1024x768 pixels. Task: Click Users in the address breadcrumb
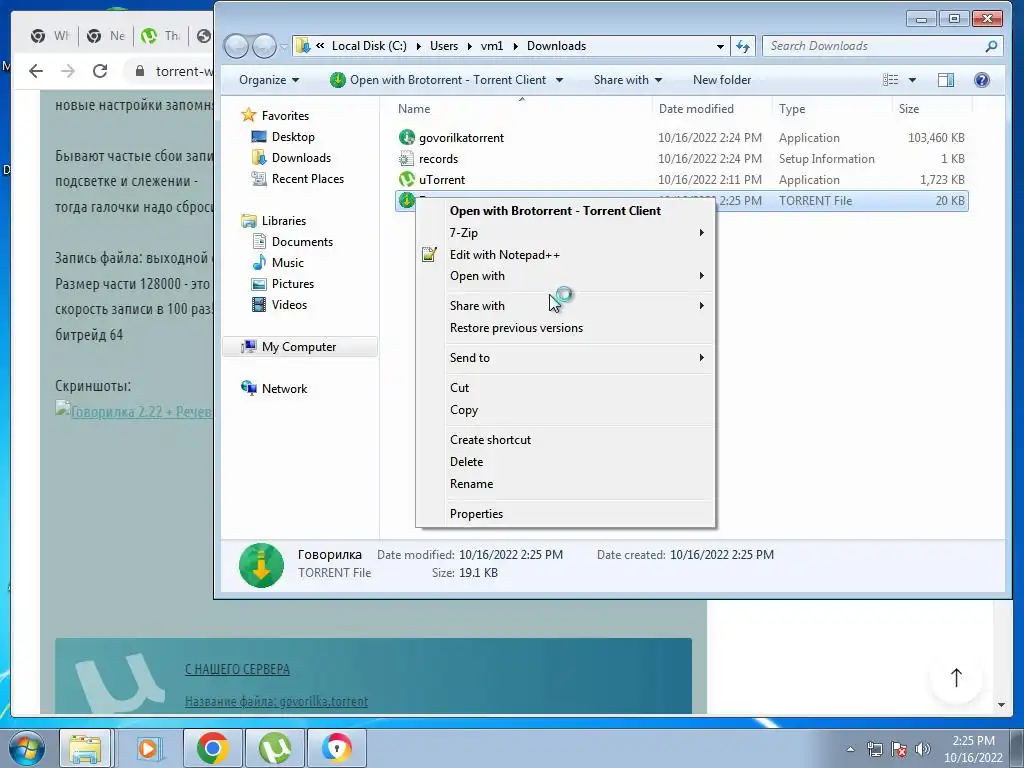443,46
